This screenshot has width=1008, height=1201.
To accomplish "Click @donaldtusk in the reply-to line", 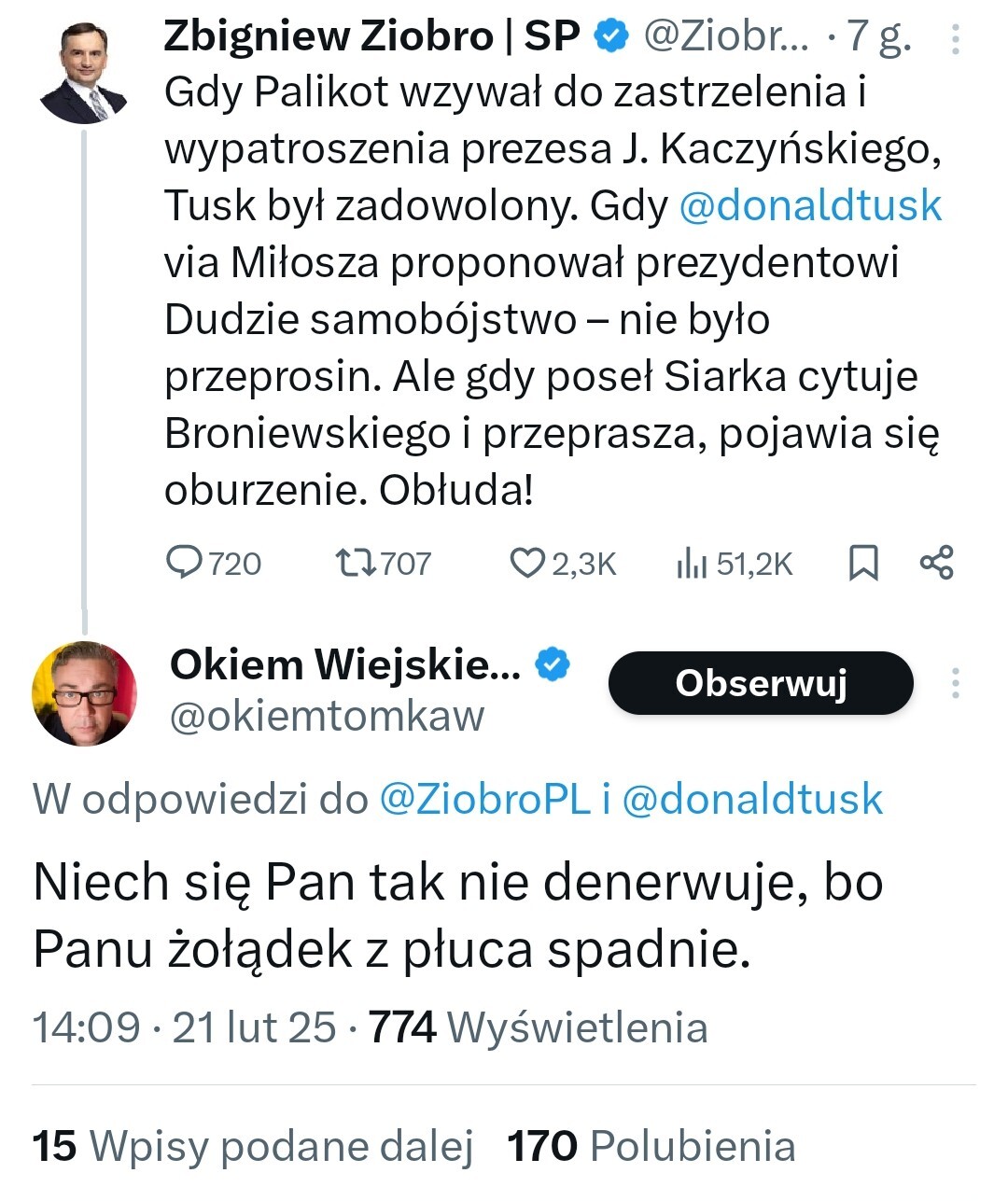I will pos(751,799).
